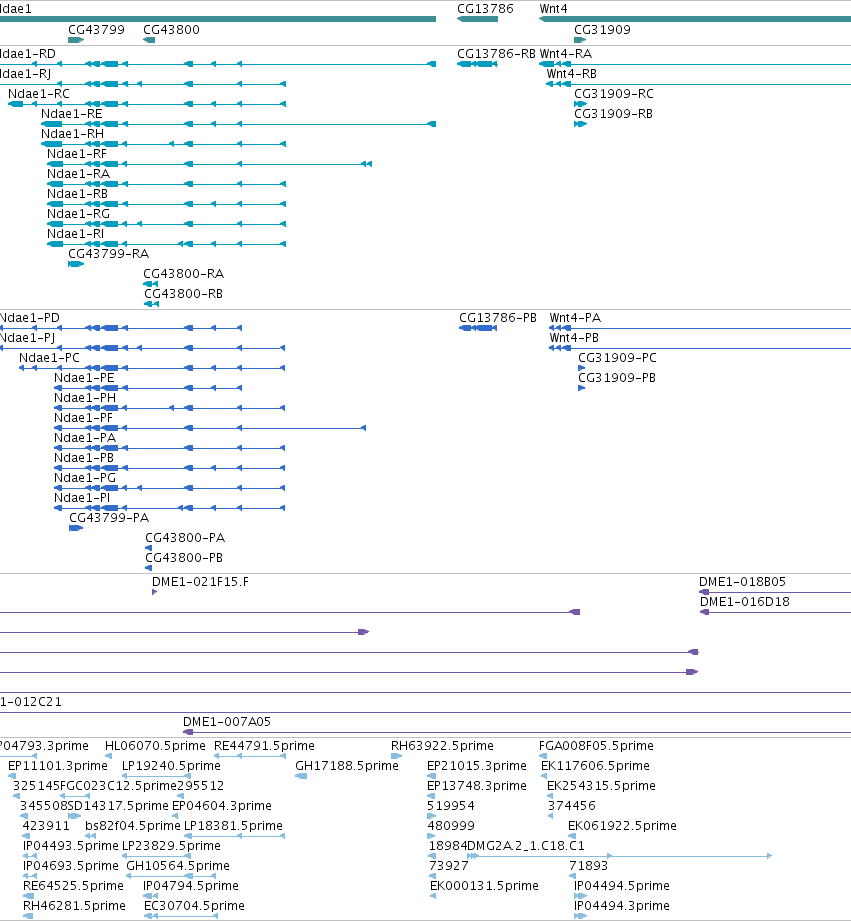Click the CG43800-PB protein label
Viewport: 851px width, 921px height.
[184, 557]
